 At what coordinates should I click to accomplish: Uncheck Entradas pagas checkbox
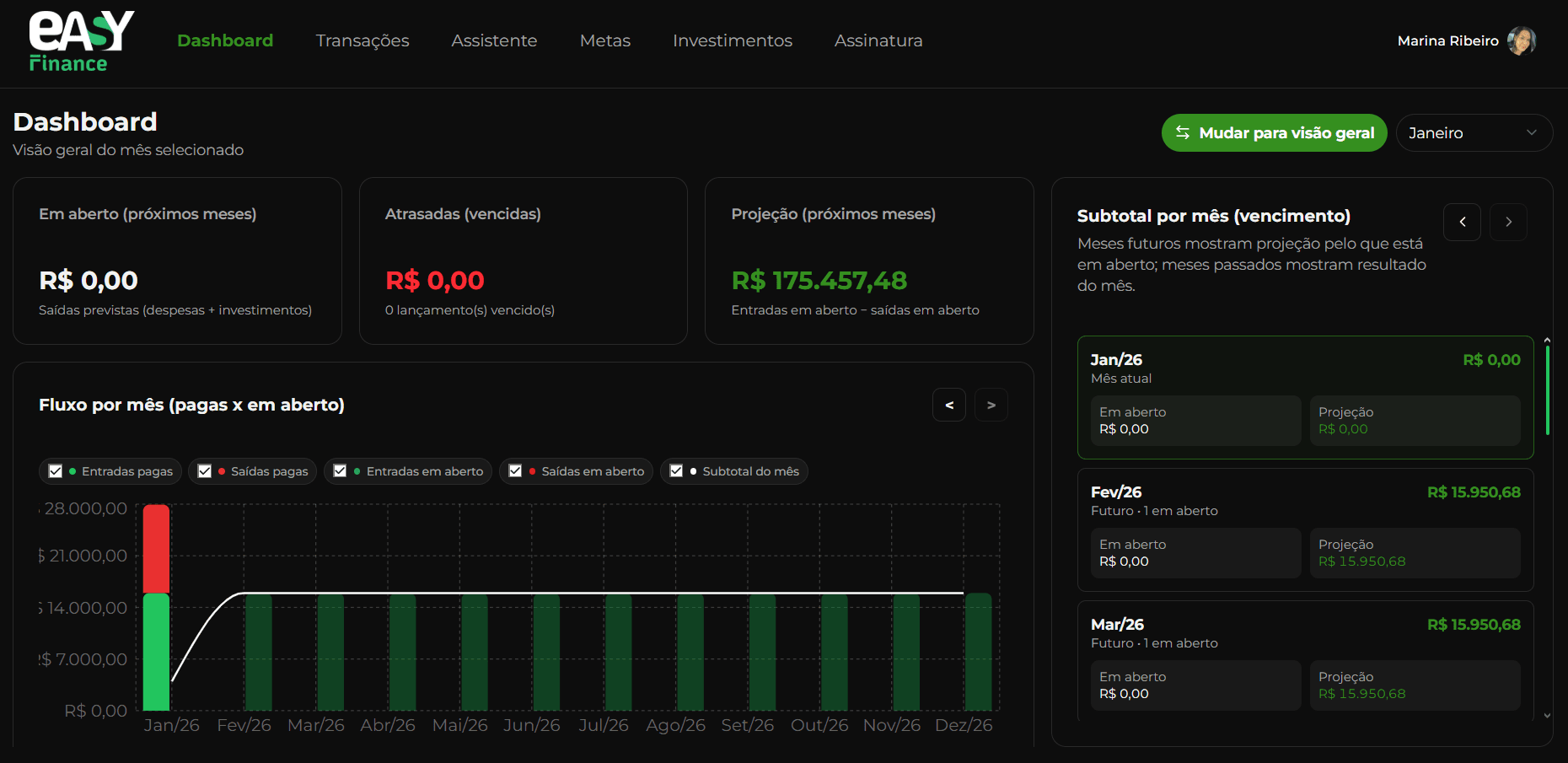(56, 471)
